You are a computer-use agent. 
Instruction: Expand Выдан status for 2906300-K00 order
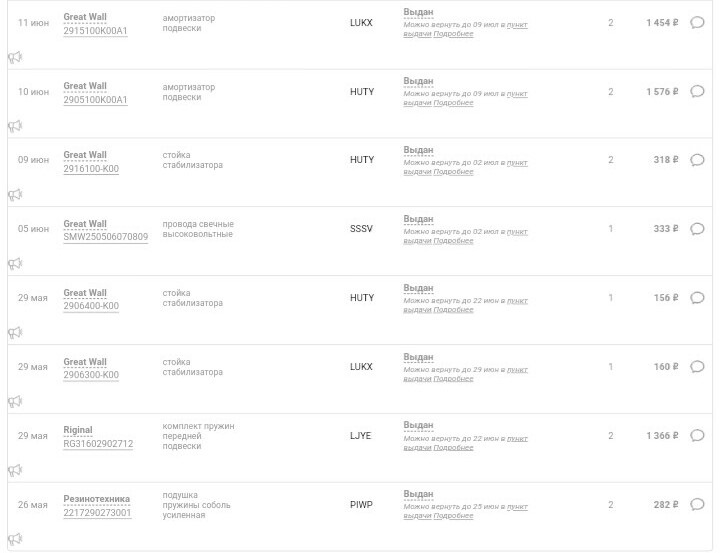pos(418,357)
